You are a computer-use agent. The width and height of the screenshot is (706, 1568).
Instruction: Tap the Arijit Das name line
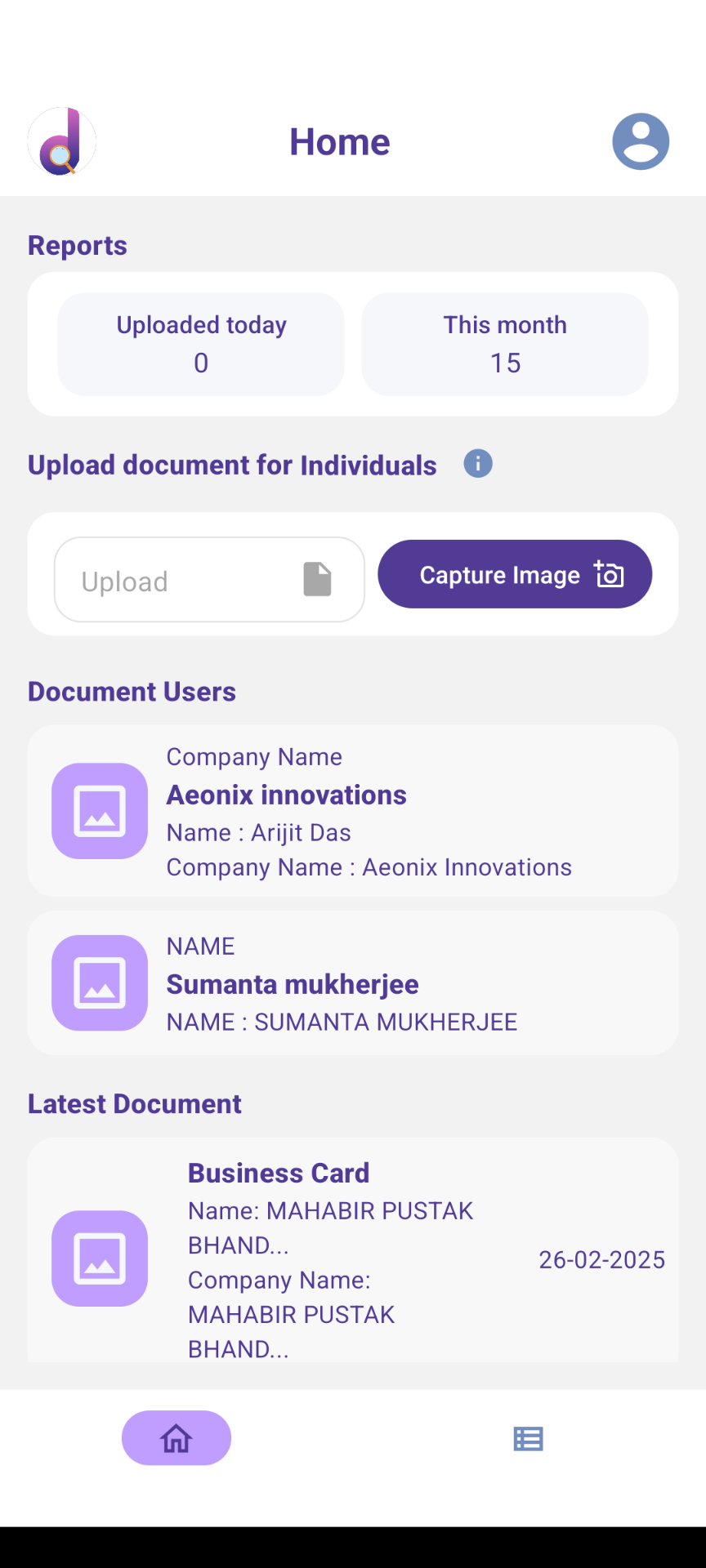[259, 833]
